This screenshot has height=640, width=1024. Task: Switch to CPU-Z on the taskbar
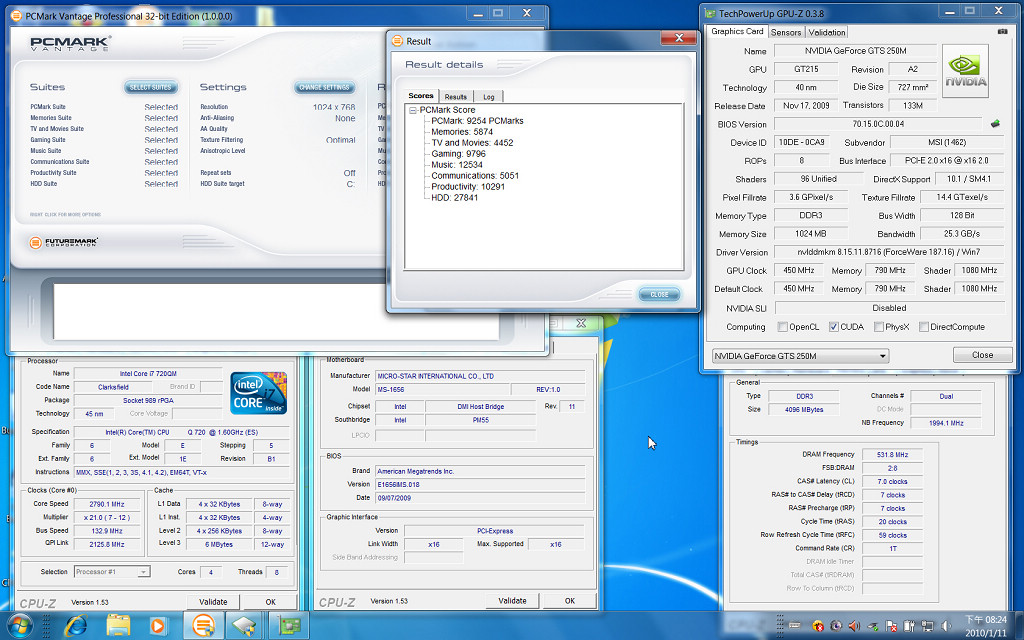[x=245, y=626]
